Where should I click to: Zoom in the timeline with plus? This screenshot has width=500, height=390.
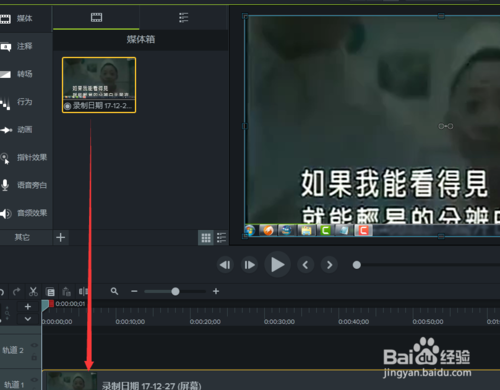click(x=216, y=291)
